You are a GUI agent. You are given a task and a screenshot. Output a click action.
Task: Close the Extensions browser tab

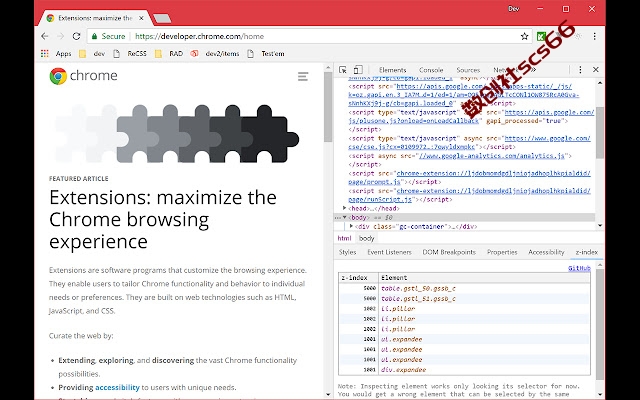coord(141,18)
